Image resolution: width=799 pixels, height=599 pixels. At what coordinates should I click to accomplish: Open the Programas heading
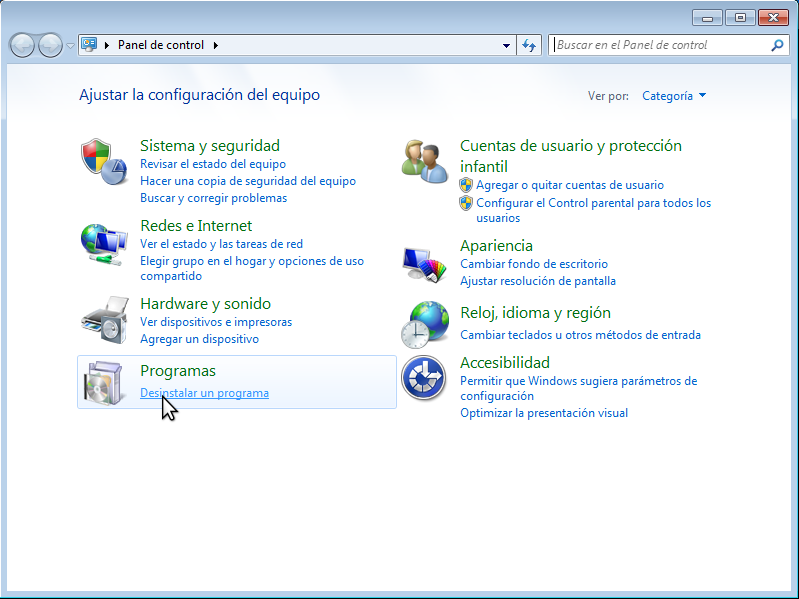[x=178, y=371]
